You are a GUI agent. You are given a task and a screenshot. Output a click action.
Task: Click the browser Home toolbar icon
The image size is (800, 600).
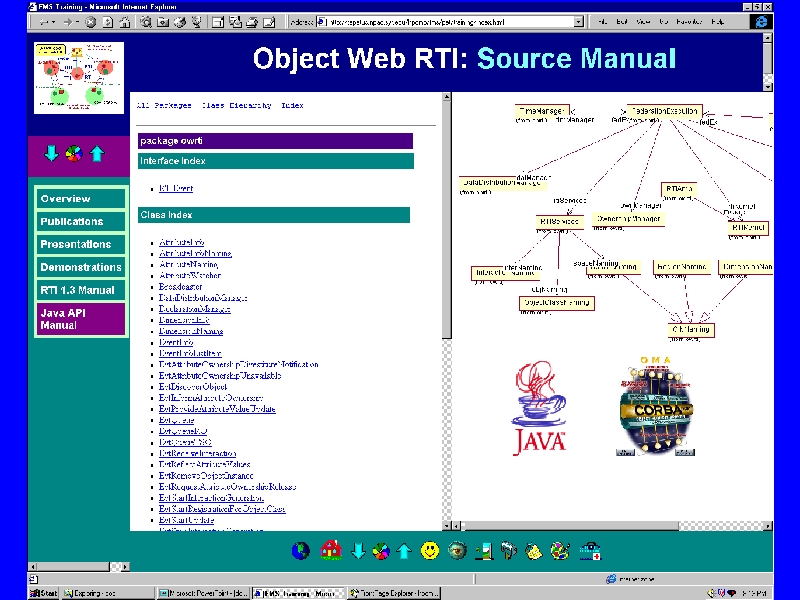[x=124, y=22]
